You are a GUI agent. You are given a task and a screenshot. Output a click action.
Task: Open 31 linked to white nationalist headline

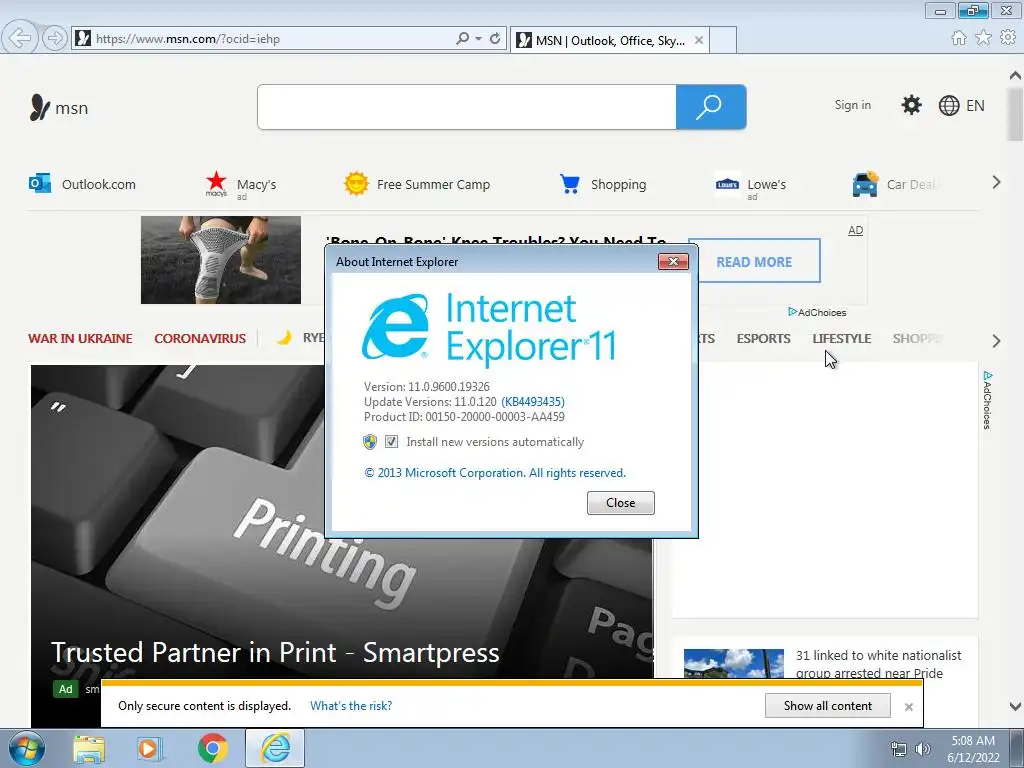(x=878, y=664)
